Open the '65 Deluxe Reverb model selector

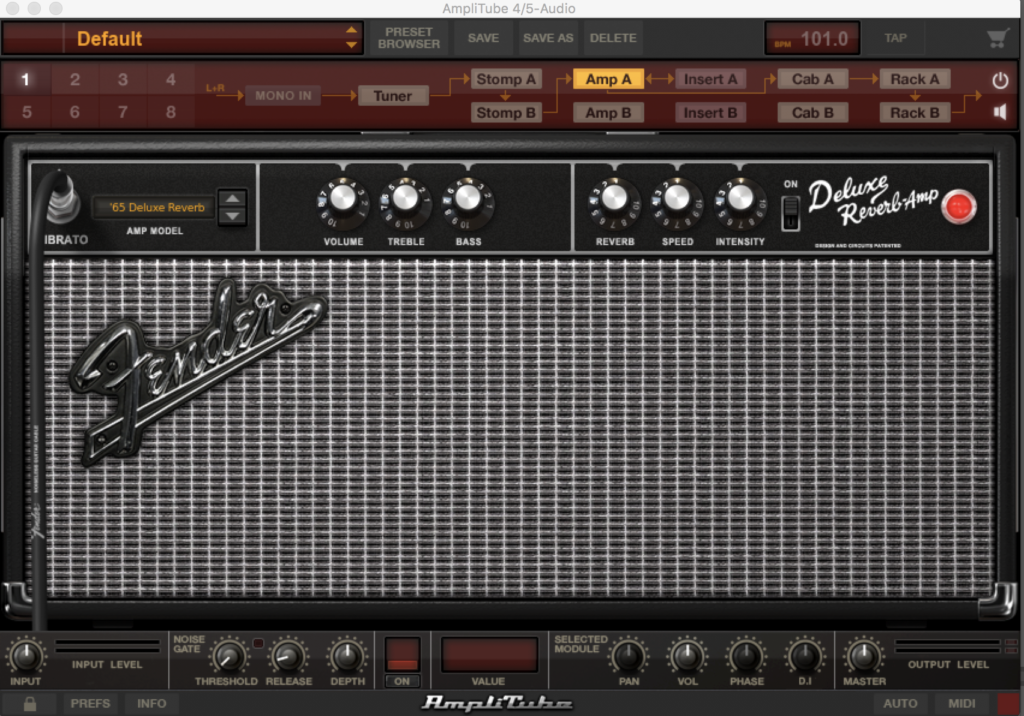(153, 208)
